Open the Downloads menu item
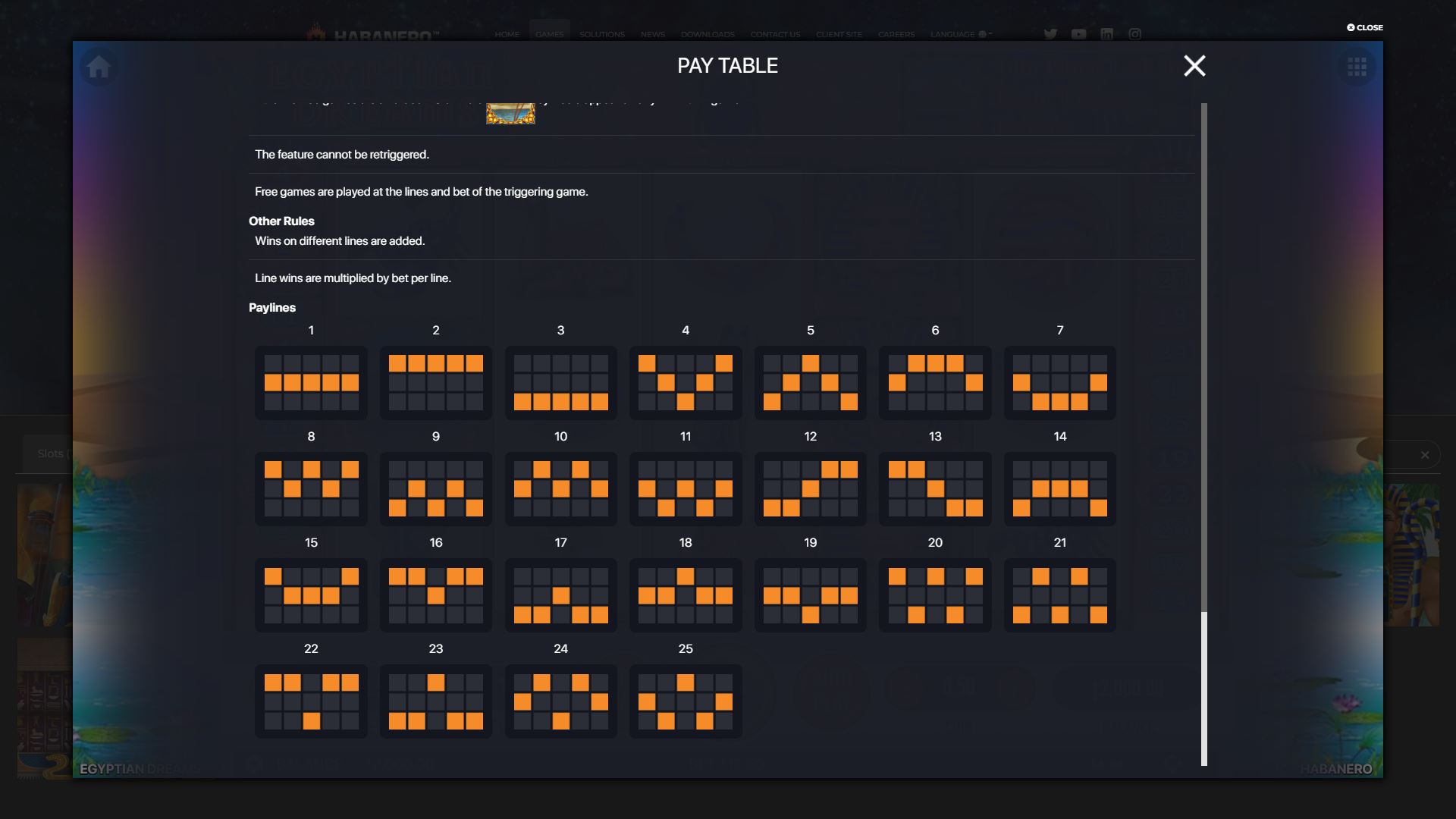Image resolution: width=1456 pixels, height=819 pixels. pos(708,34)
